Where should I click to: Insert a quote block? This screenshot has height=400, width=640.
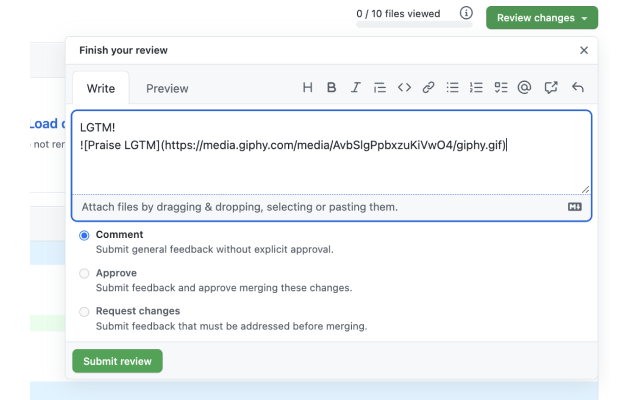379,88
